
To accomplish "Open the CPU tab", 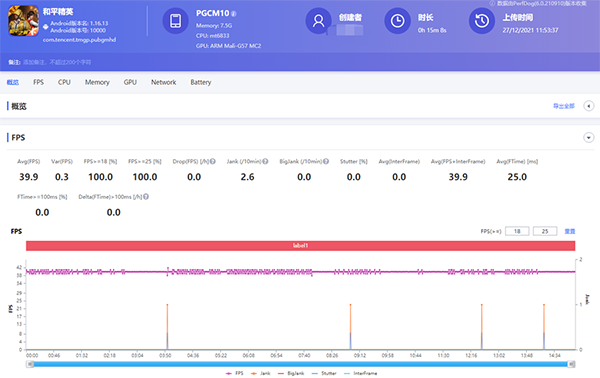I will tap(64, 82).
